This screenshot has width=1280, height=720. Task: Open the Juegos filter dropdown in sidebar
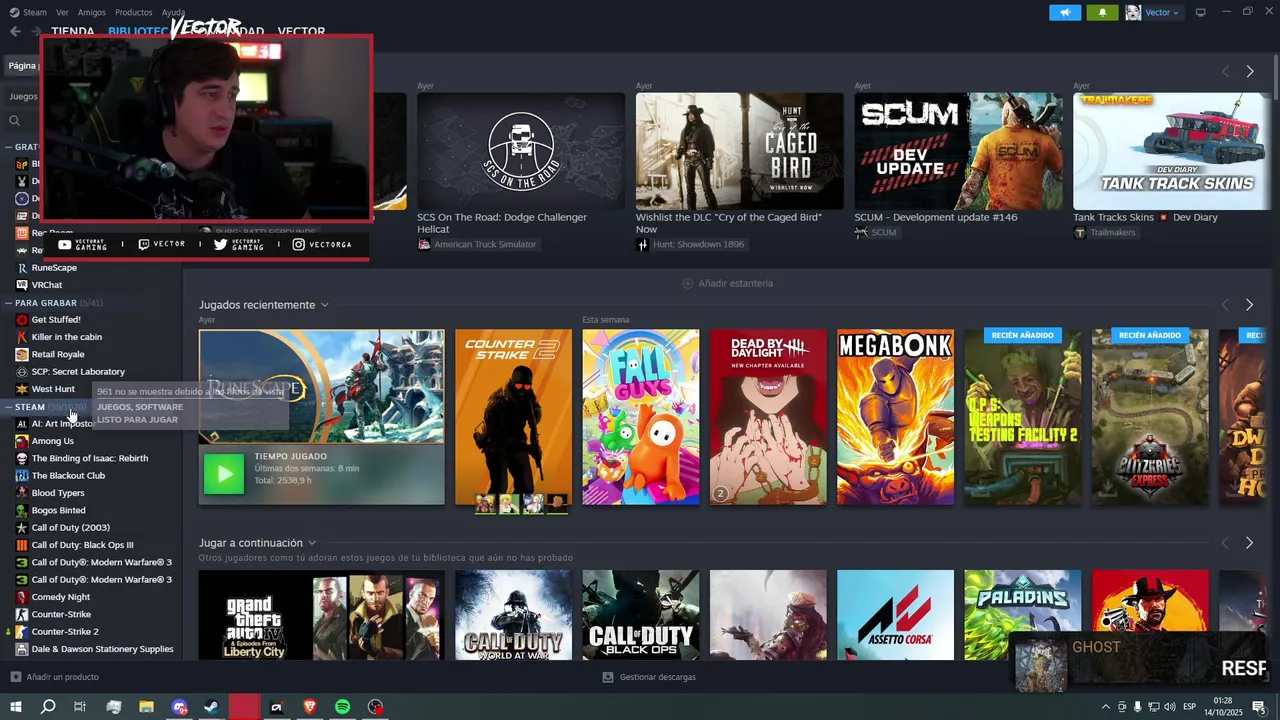[x=23, y=97]
